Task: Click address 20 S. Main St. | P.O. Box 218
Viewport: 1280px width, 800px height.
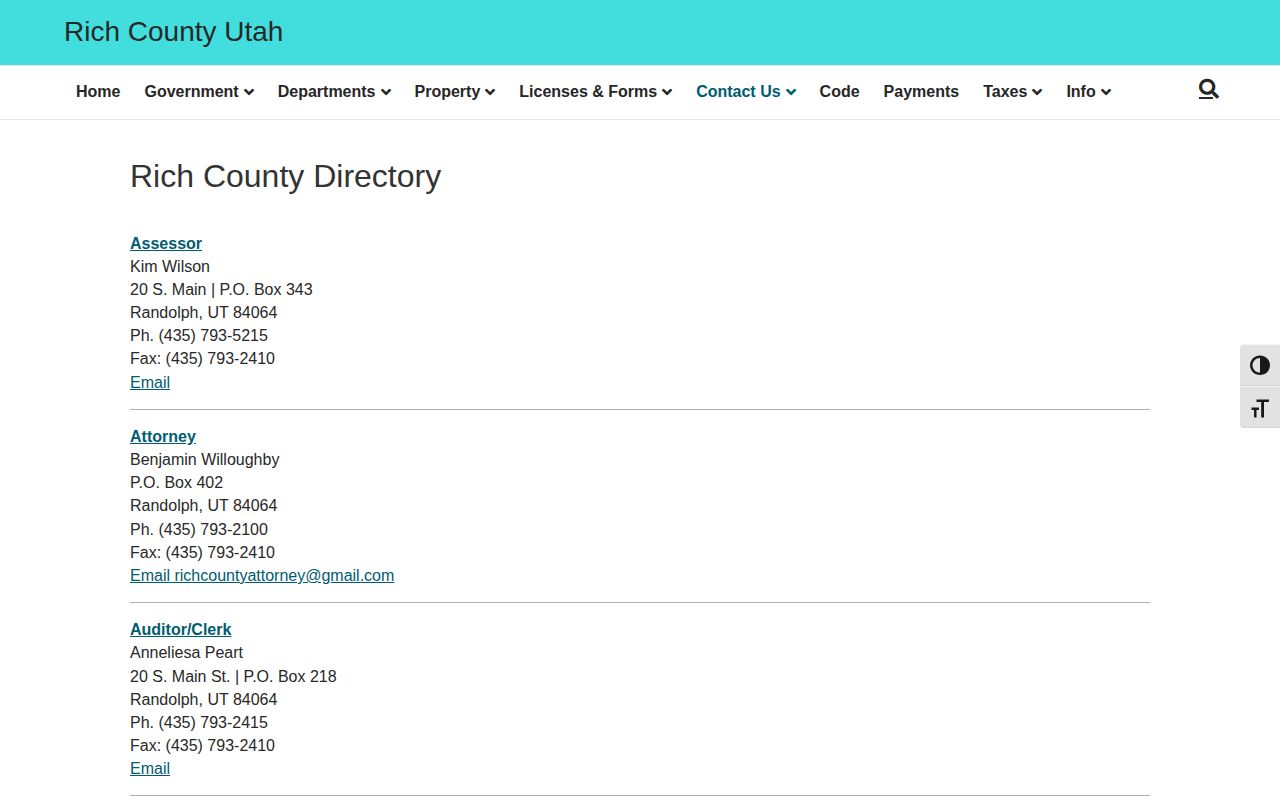Action: coord(233,676)
